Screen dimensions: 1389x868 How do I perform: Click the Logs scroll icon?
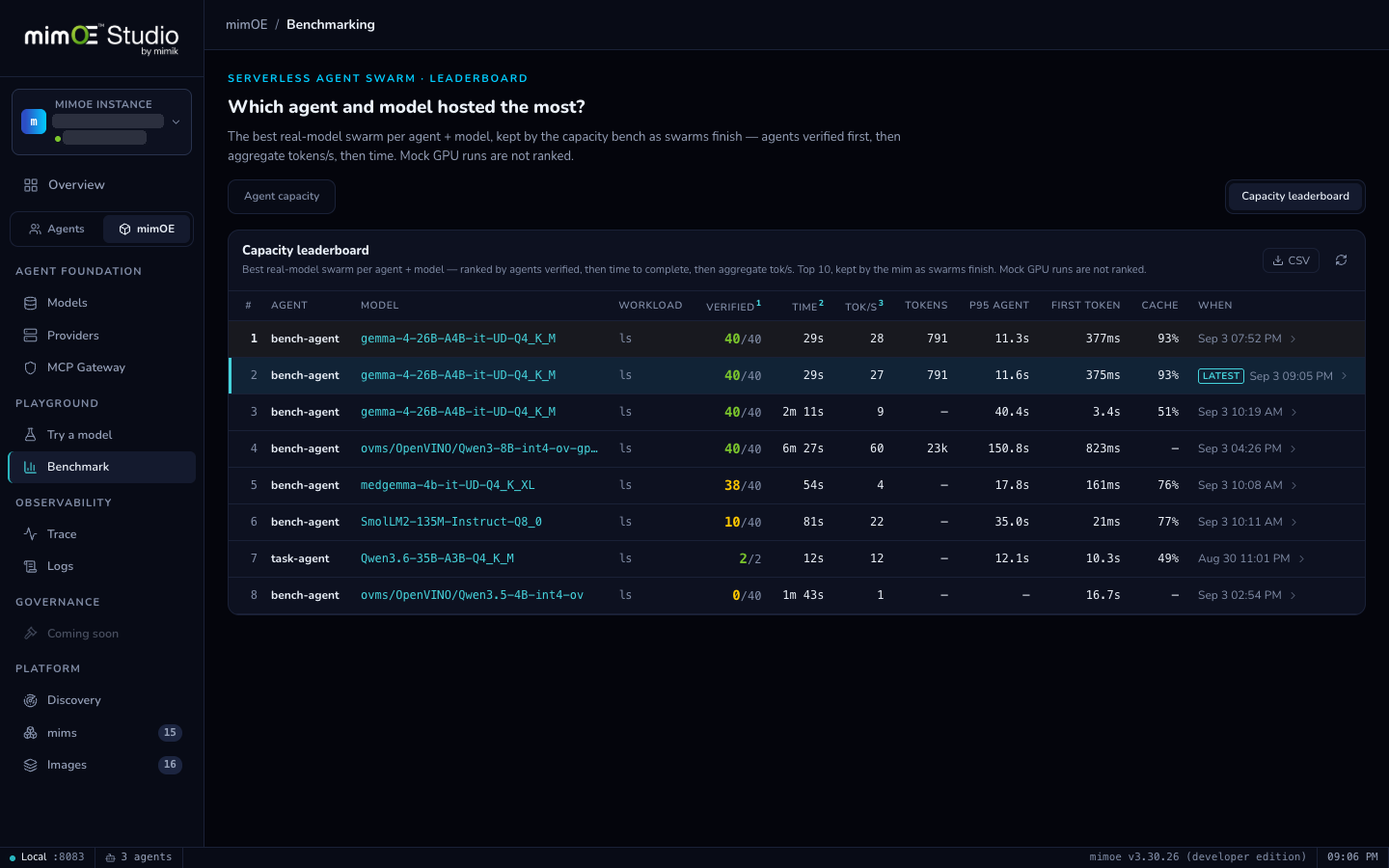[30, 566]
